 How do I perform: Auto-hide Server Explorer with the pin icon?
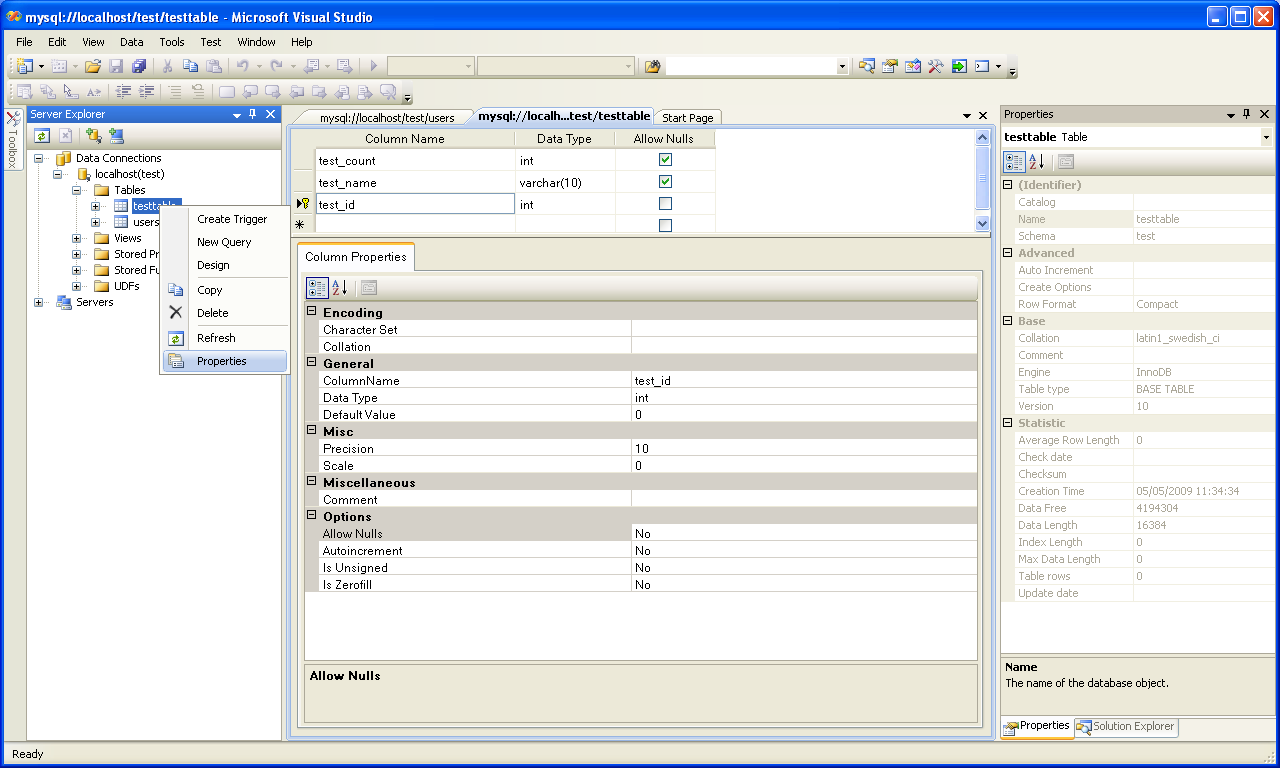(253, 115)
